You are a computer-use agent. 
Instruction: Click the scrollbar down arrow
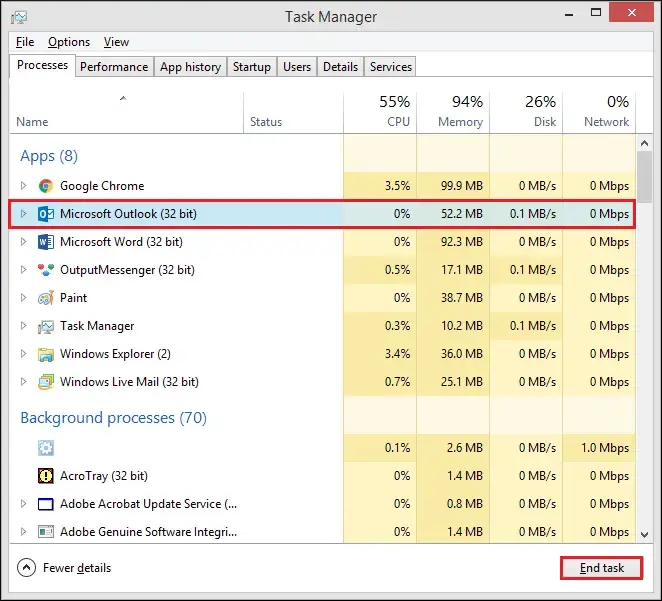(x=644, y=535)
